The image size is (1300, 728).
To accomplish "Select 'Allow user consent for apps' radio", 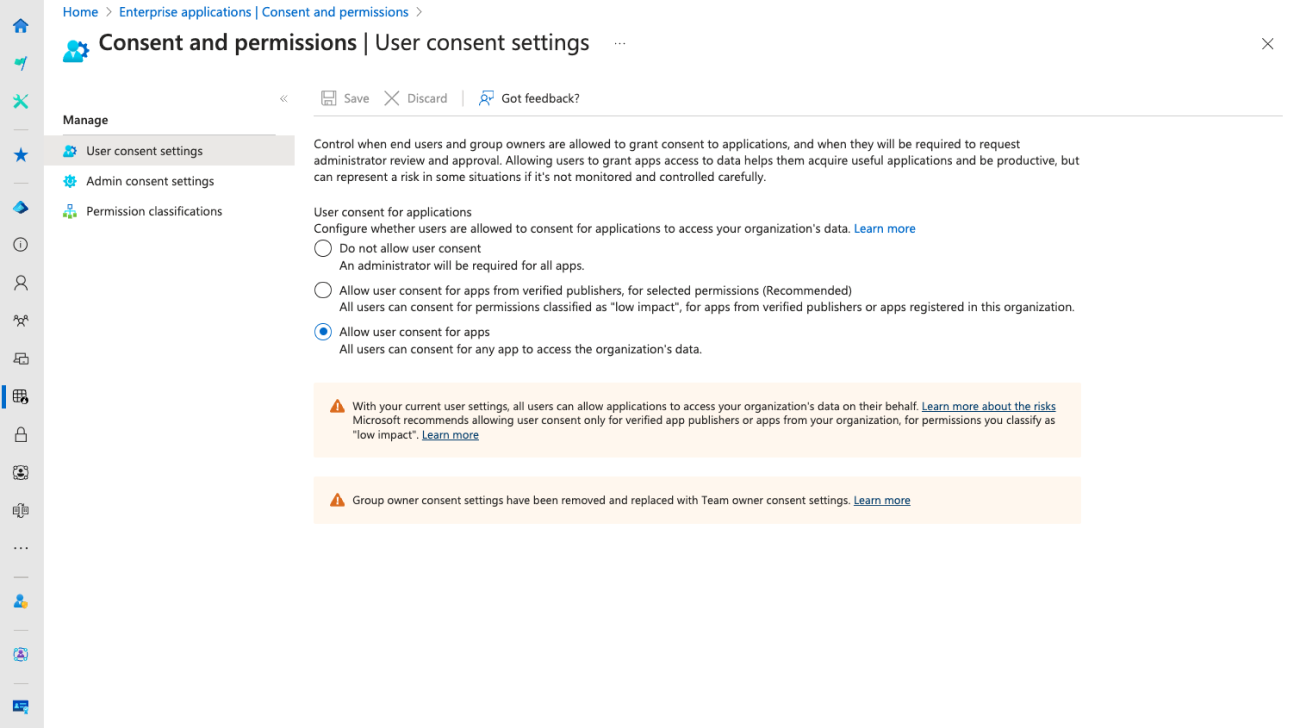I will [x=323, y=332].
